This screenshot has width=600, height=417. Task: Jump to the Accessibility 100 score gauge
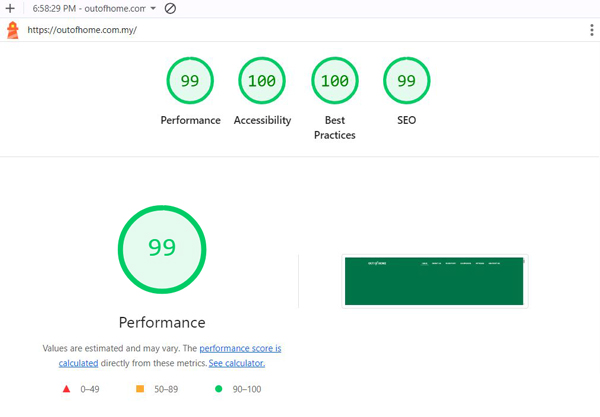[x=262, y=80]
